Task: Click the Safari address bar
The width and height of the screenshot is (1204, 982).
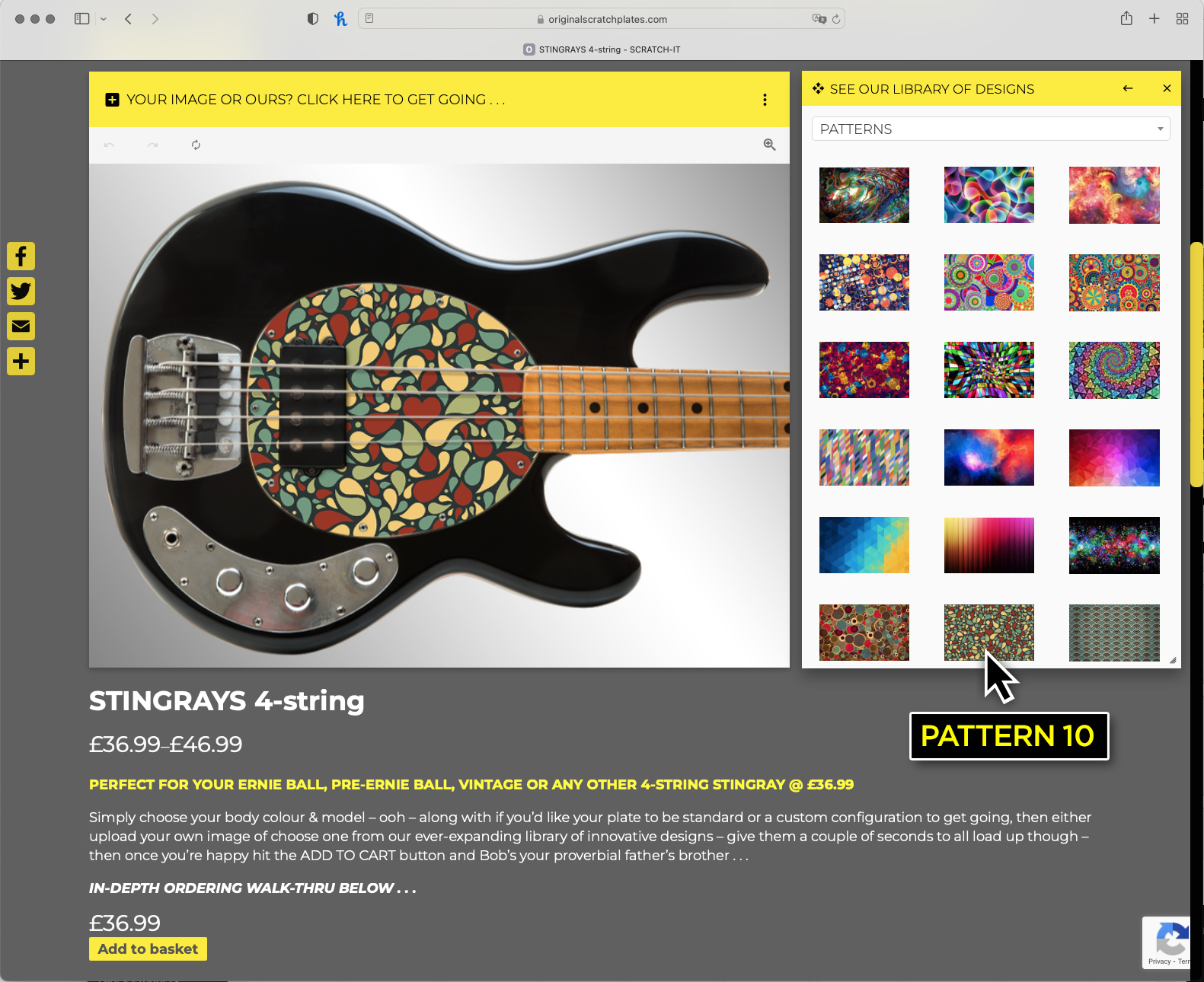Action: 602,19
